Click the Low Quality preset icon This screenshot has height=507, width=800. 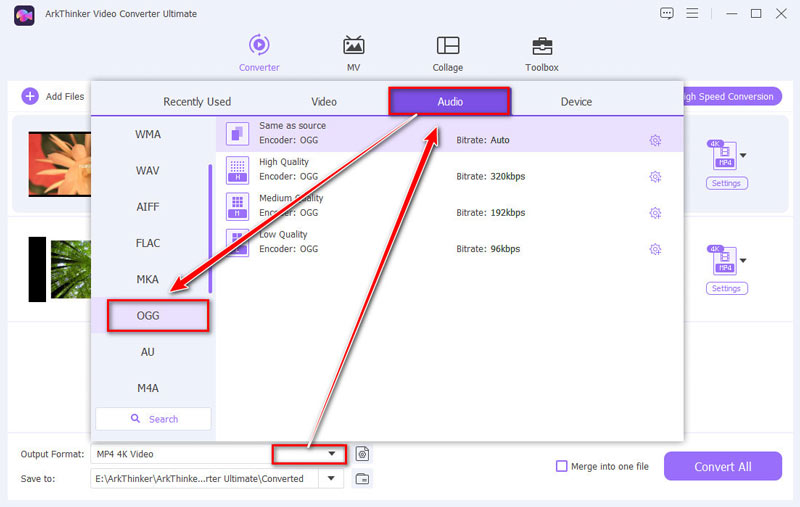coord(237,243)
